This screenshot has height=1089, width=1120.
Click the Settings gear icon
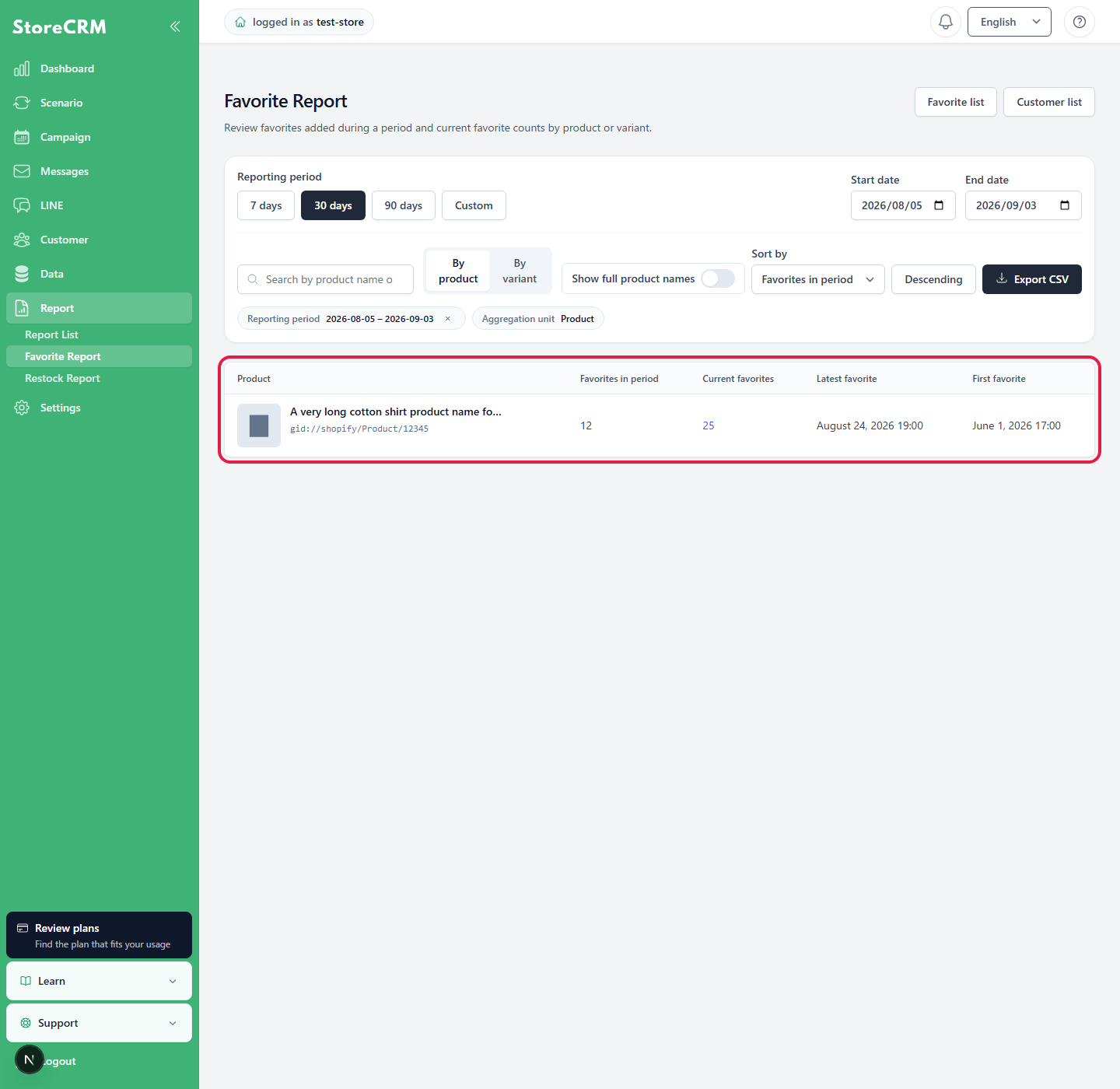22,408
